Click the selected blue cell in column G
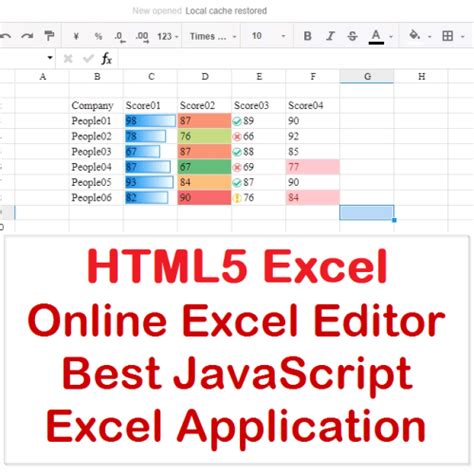474x474 pixels. coord(367,213)
